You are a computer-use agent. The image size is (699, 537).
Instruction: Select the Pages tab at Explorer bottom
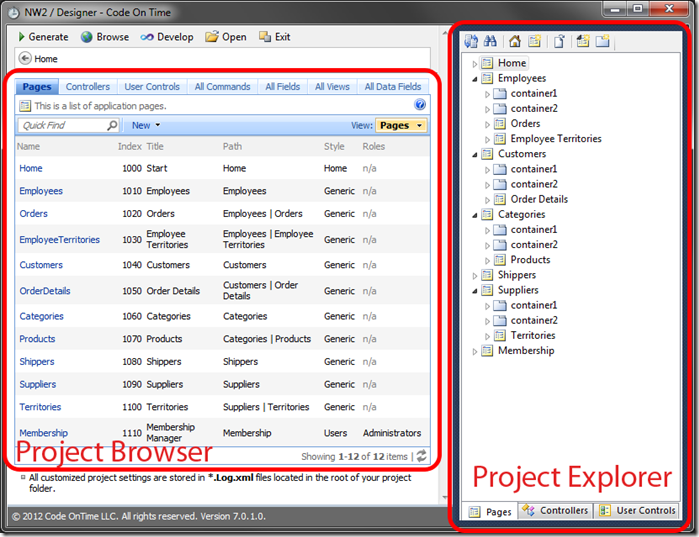click(490, 512)
